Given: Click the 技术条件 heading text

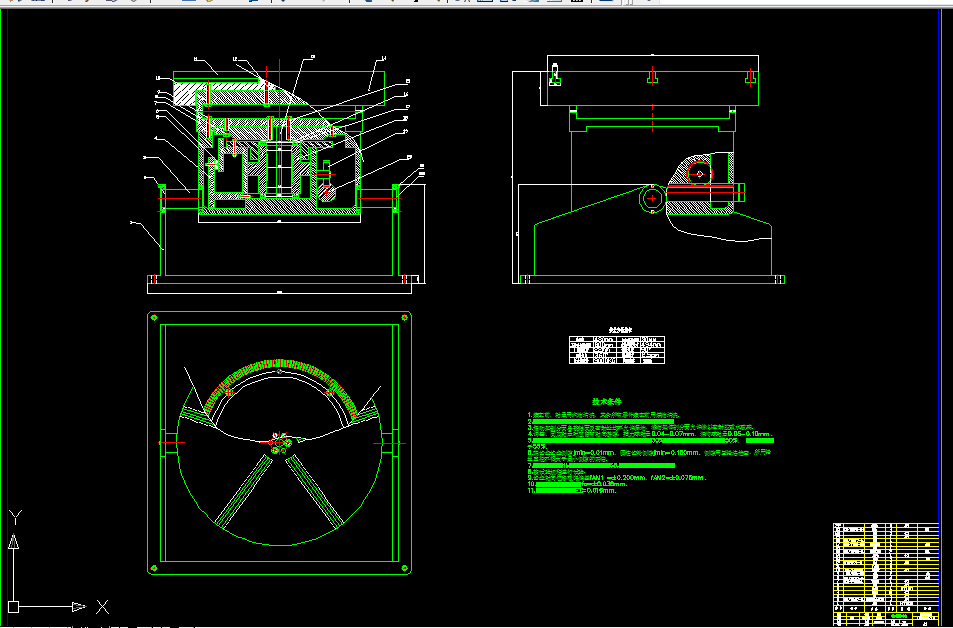Looking at the screenshot, I should point(607,402).
